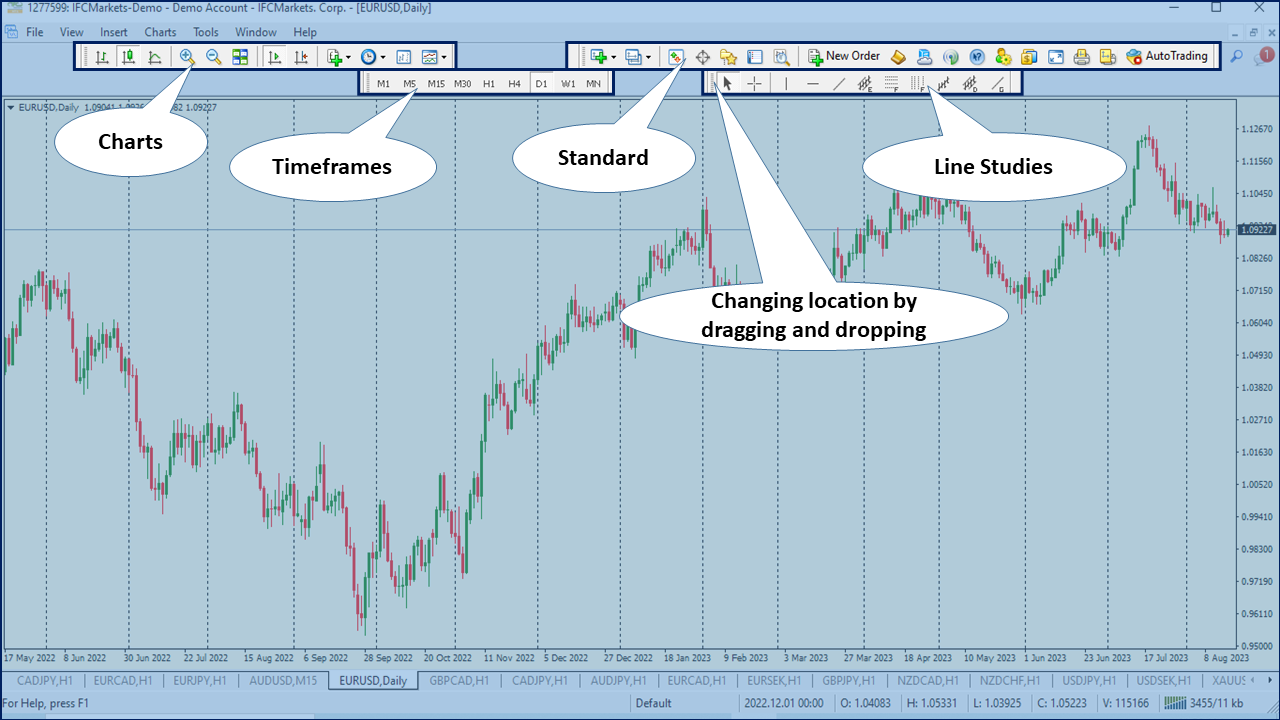Open the Strategy Tester icon
1280x720 pixels.
click(780, 57)
